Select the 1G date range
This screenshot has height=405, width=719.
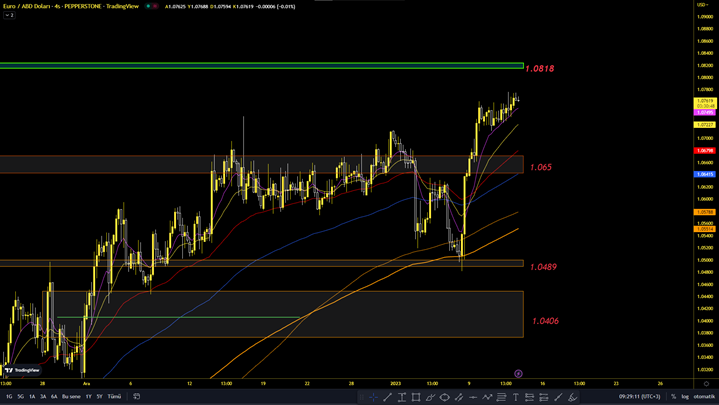pos(9,396)
